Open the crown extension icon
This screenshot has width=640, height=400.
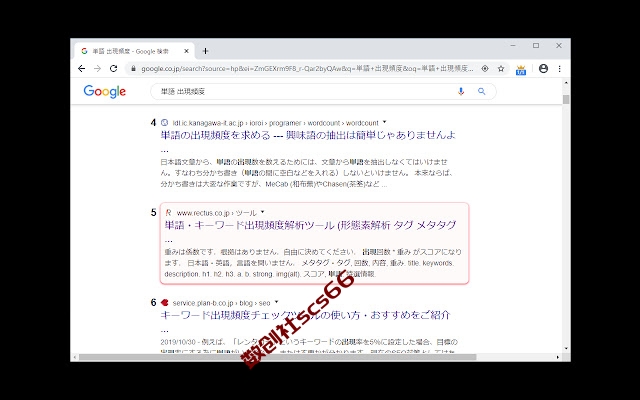pyautogui.click(x=521, y=69)
